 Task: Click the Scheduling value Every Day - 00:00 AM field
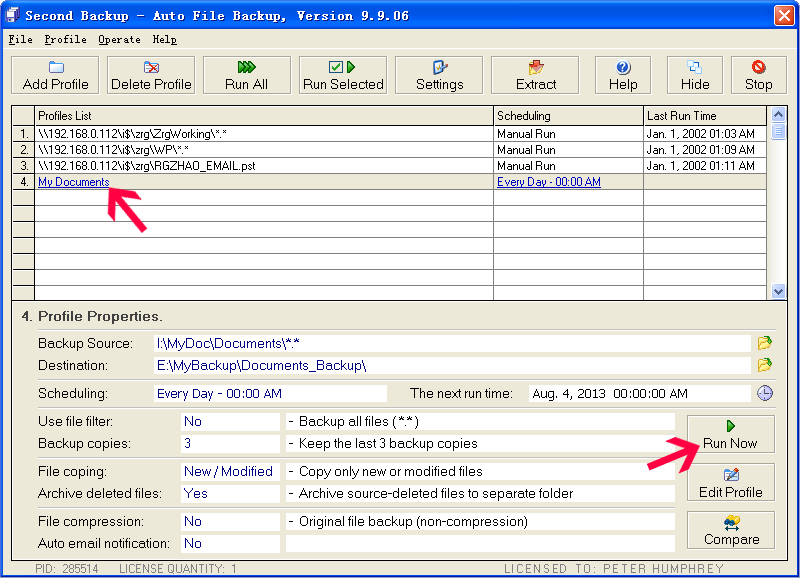(x=270, y=393)
